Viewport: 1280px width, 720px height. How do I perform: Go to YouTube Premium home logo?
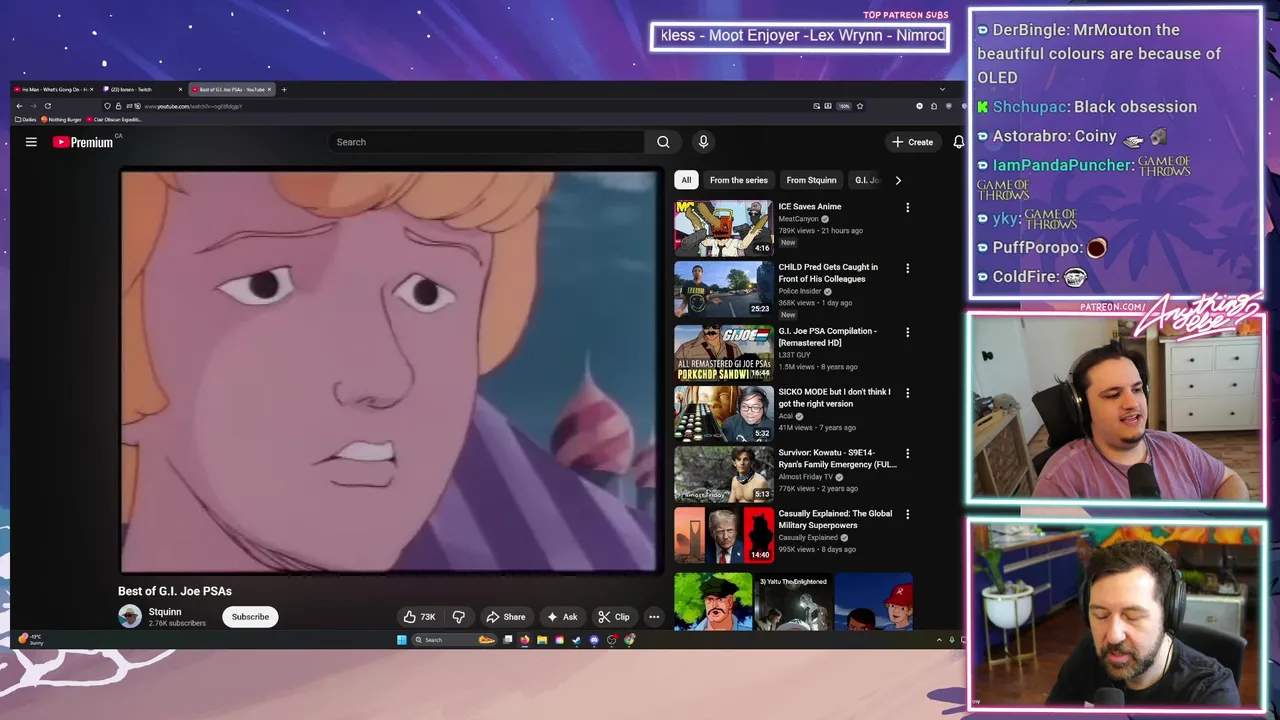(x=83, y=142)
